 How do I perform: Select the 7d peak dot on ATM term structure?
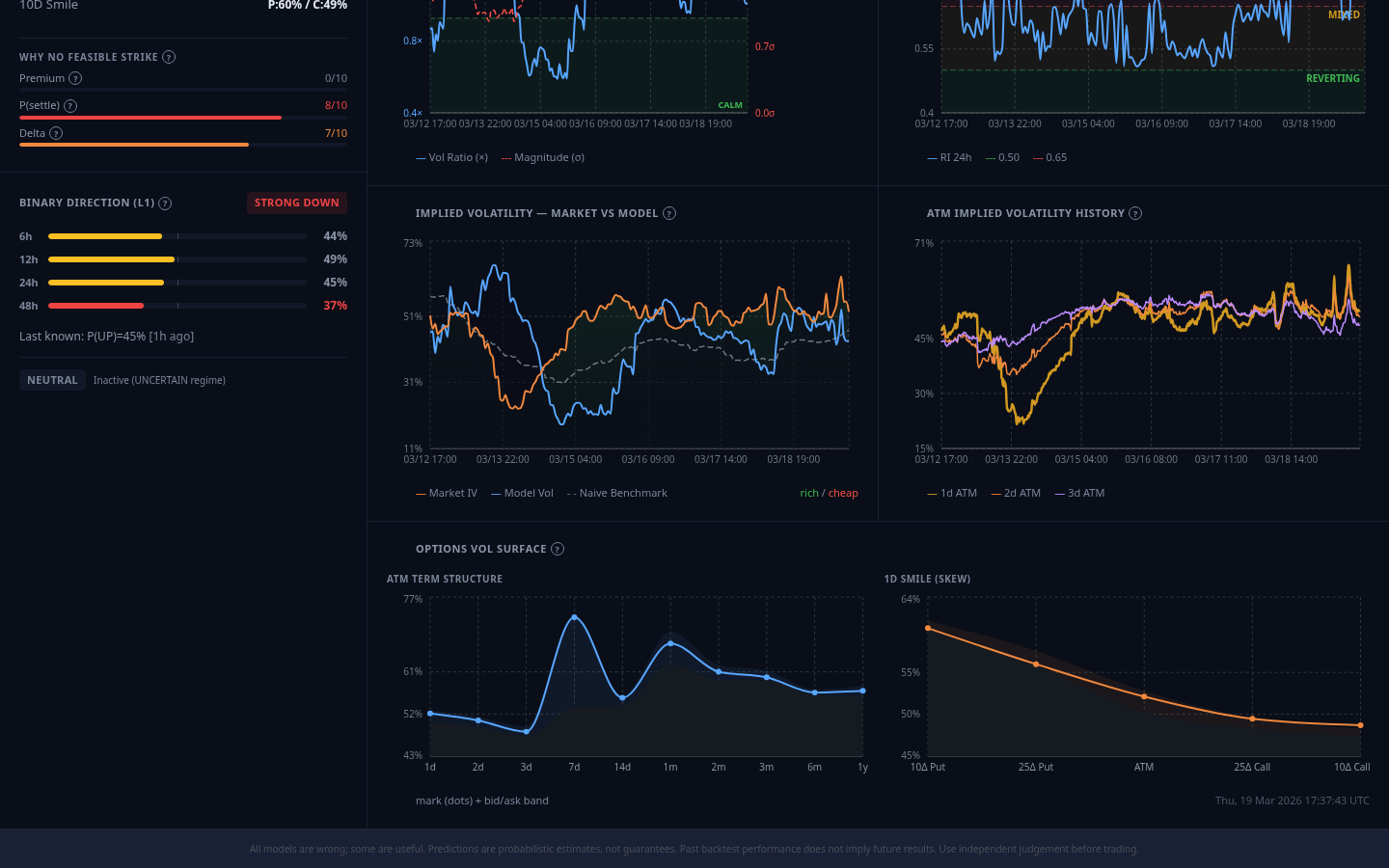[574, 617]
